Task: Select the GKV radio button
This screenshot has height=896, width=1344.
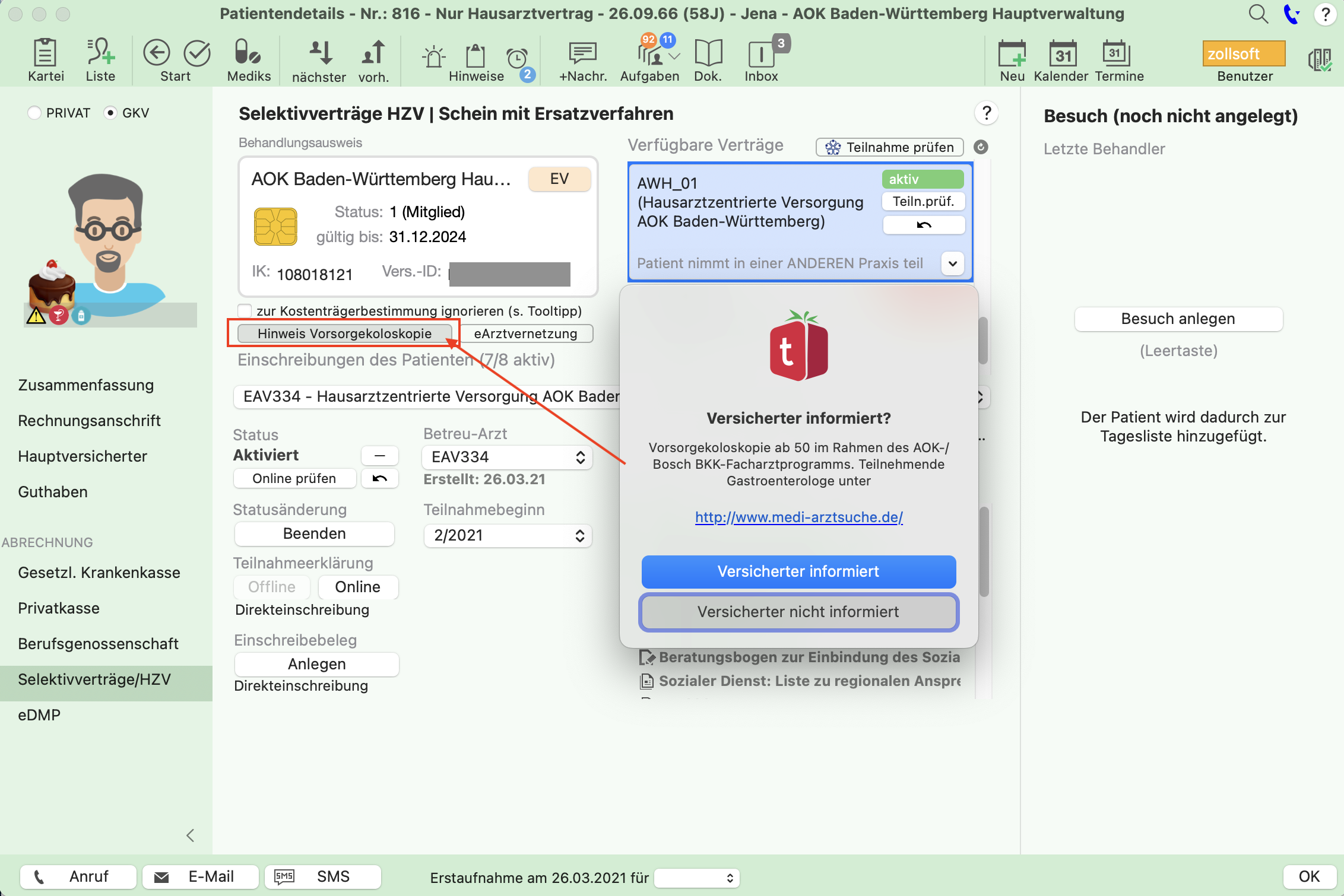Action: pyautogui.click(x=110, y=113)
